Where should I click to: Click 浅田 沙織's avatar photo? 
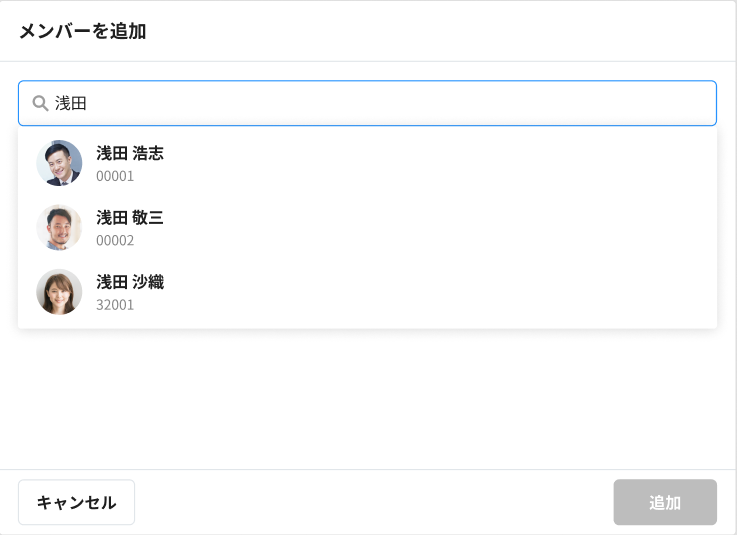click(59, 292)
